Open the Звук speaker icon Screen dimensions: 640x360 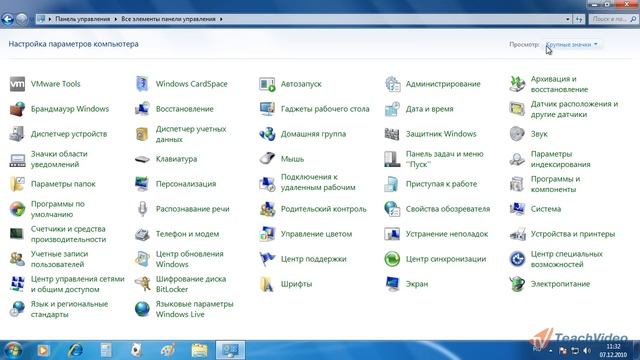point(517,134)
